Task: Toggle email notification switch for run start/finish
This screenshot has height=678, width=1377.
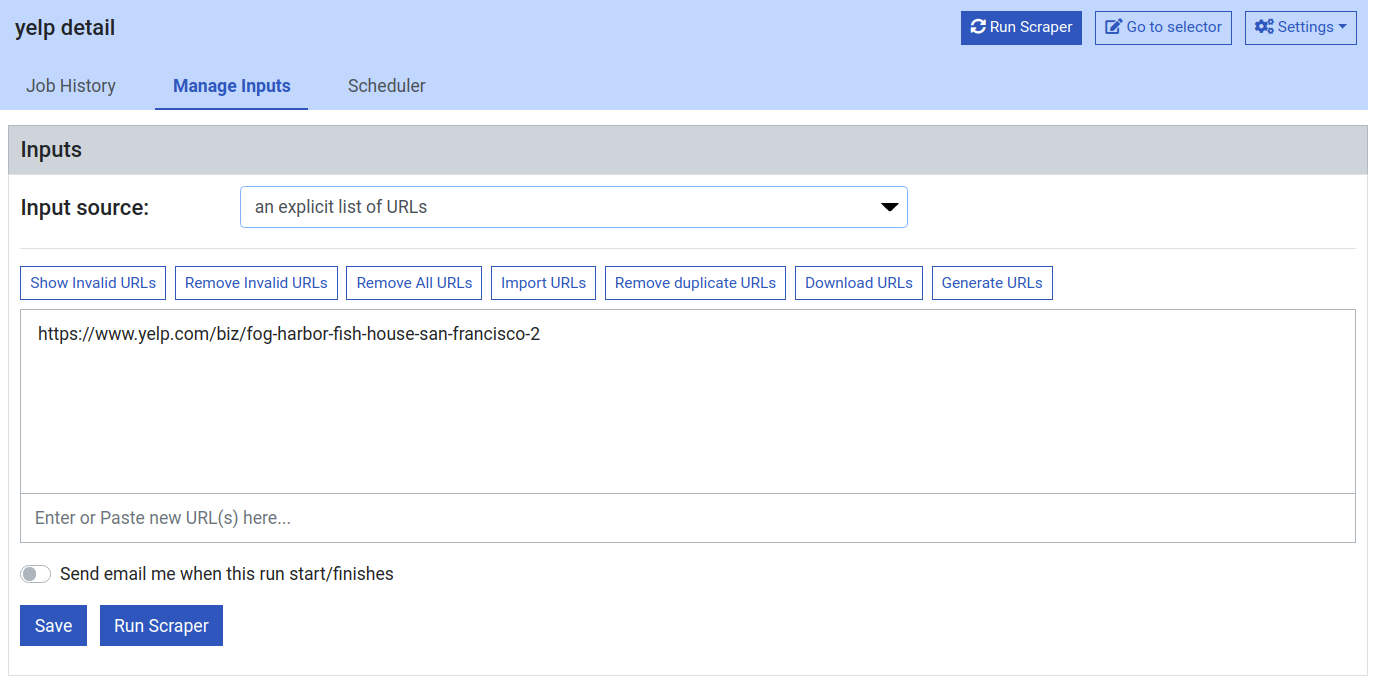Action: [x=36, y=574]
